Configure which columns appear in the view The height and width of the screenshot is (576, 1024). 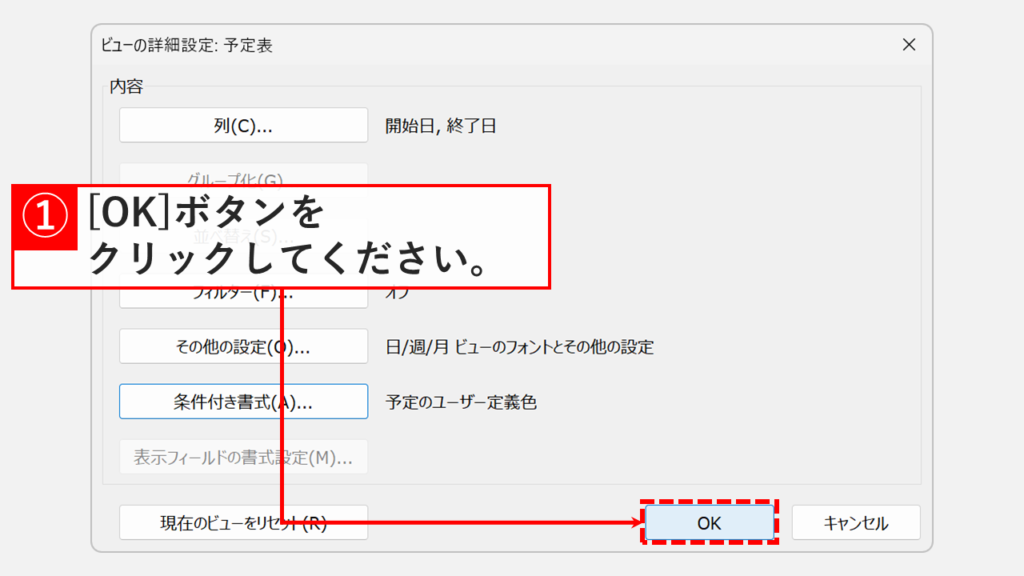[x=243, y=124]
